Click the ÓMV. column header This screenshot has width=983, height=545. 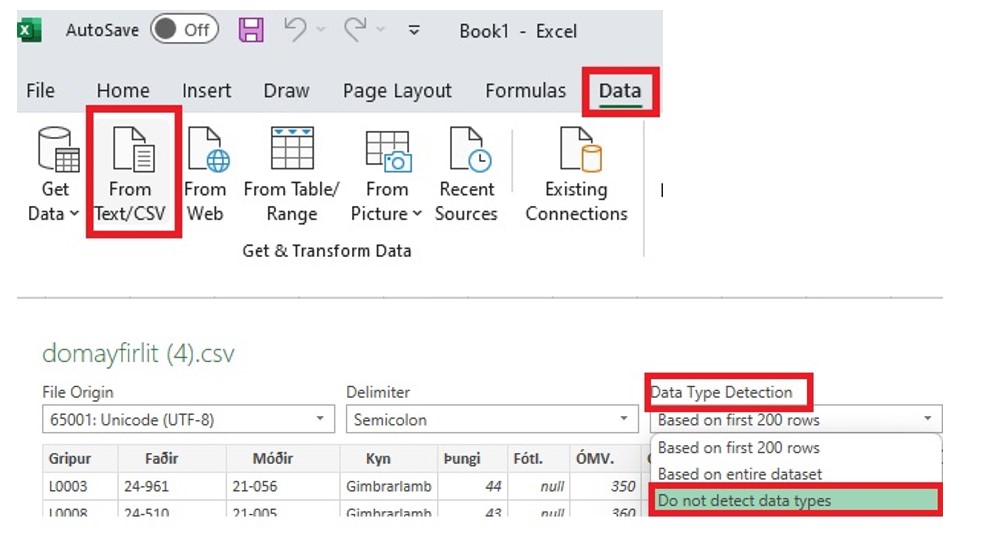pyautogui.click(x=606, y=458)
